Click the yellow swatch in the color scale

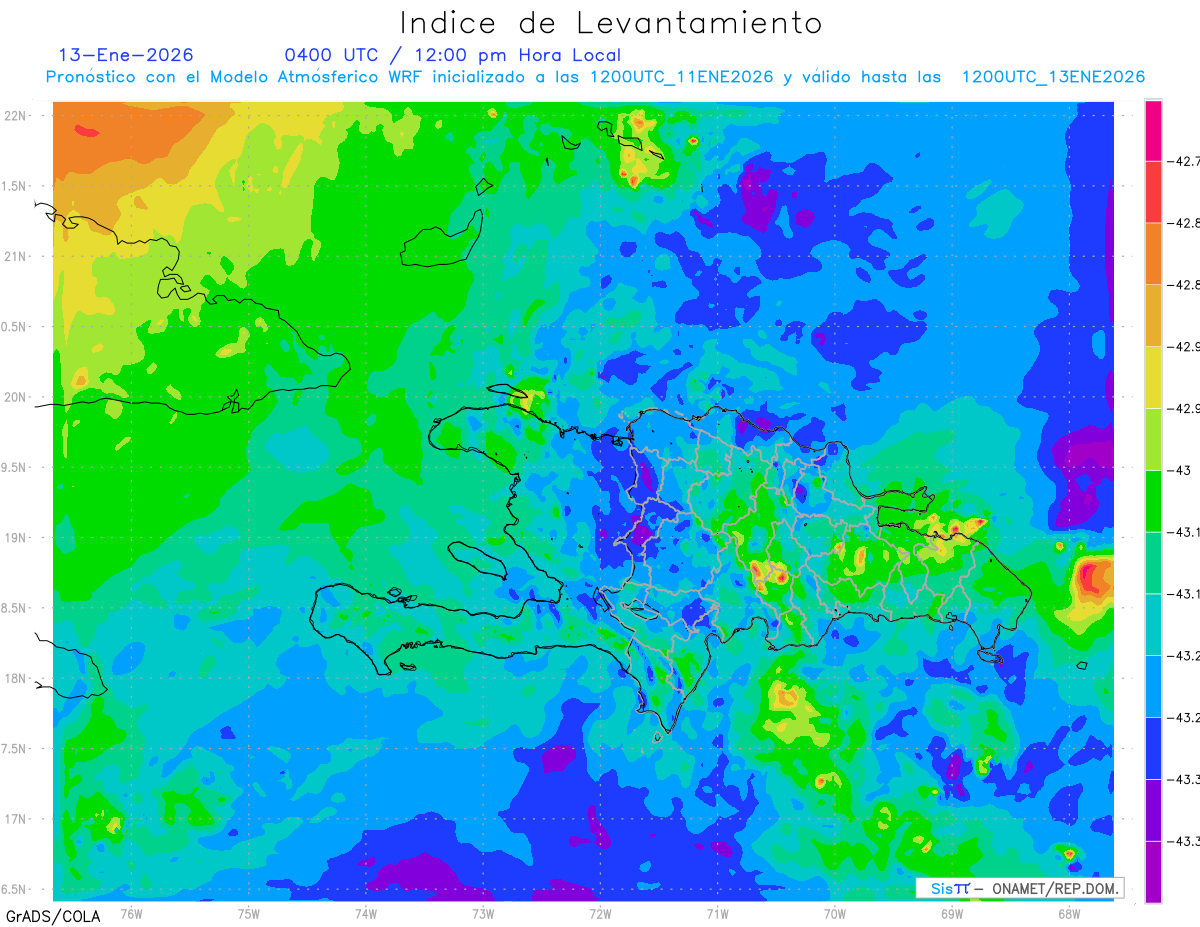point(1153,377)
